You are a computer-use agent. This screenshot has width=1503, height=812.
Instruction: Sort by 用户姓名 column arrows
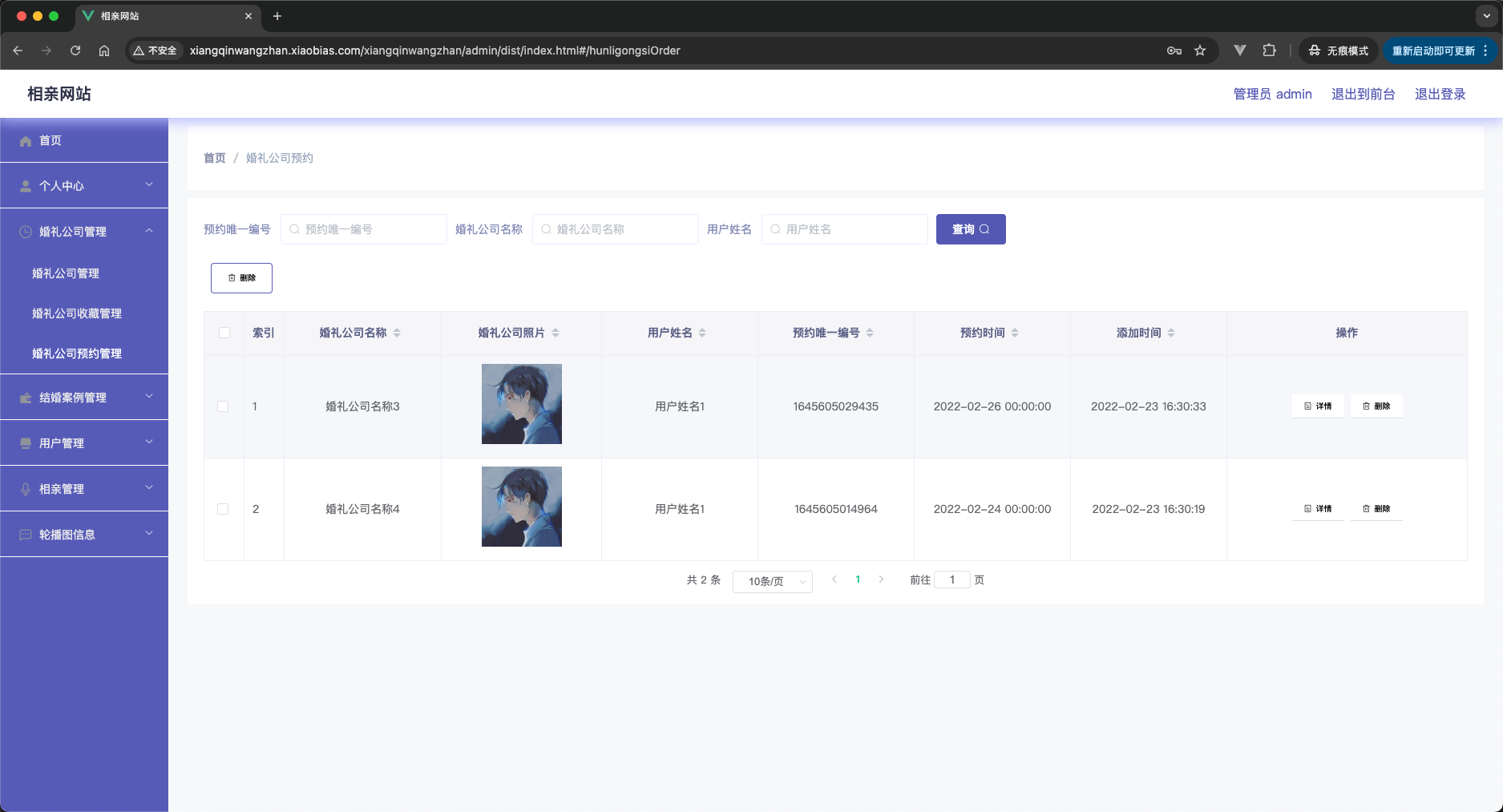click(702, 333)
